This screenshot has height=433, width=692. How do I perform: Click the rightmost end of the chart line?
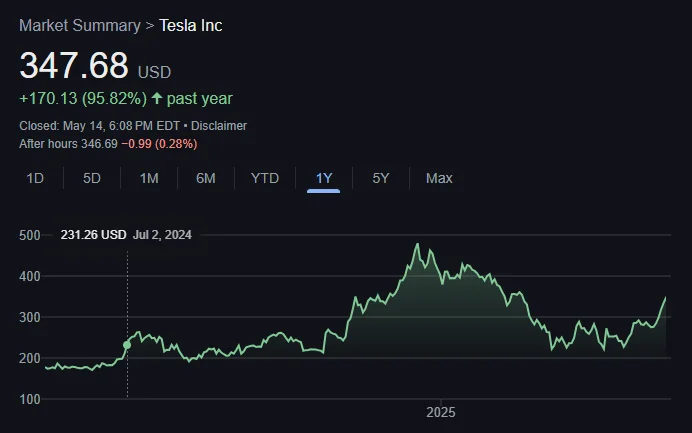666,298
